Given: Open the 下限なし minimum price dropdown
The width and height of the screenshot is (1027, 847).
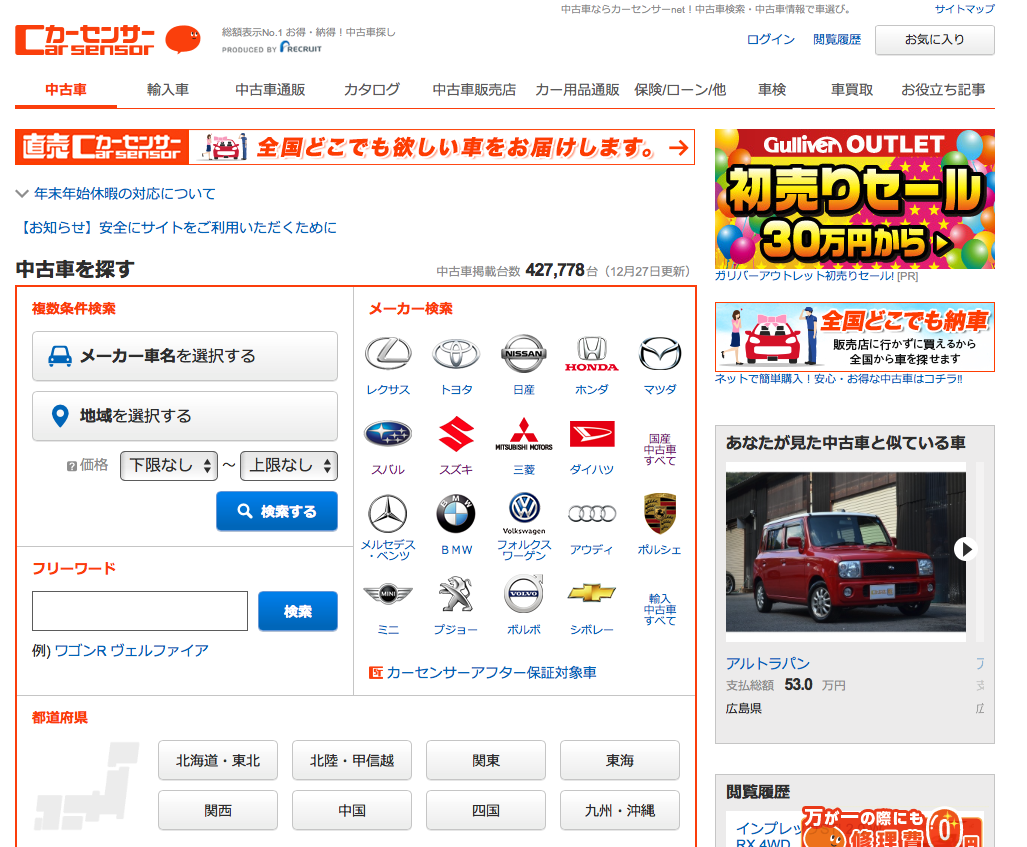Looking at the screenshot, I should coord(169,466).
